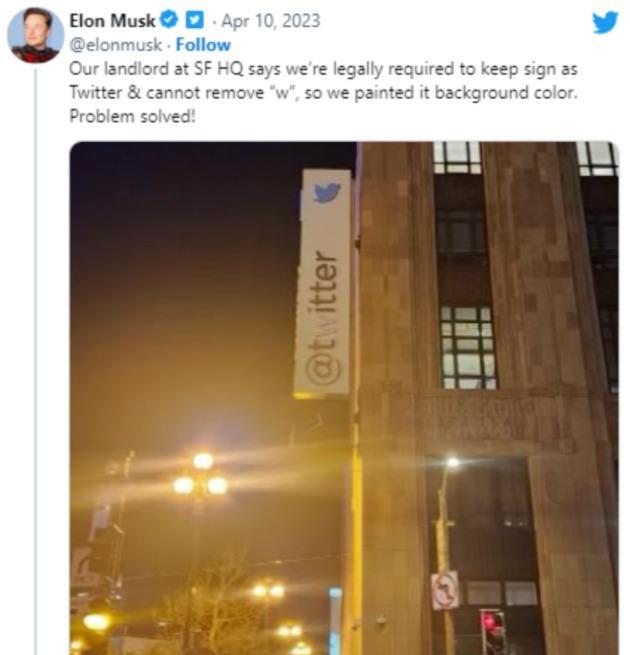Image resolution: width=630 pixels, height=655 pixels.
Task: Click the Elon Musk display name
Action: coord(112,20)
